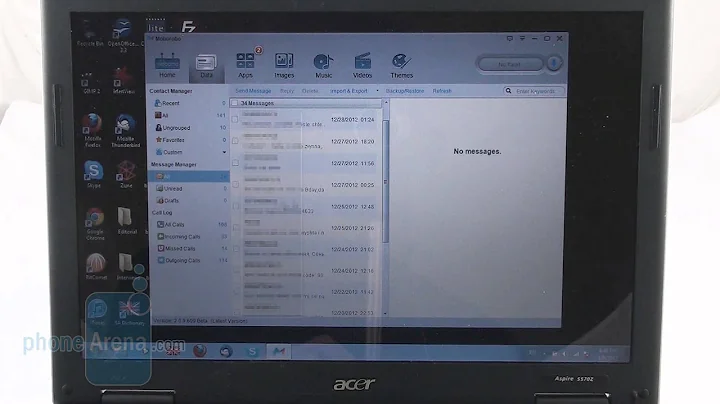Screen dimensions: 720x404
Task: Open Google Chrome desktop icon
Action: click(x=95, y=224)
